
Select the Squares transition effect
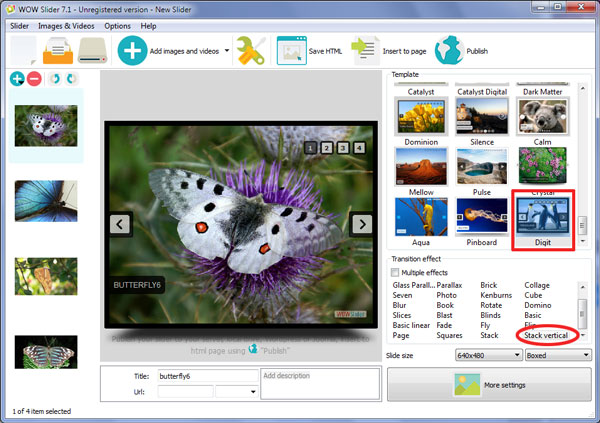449,335
